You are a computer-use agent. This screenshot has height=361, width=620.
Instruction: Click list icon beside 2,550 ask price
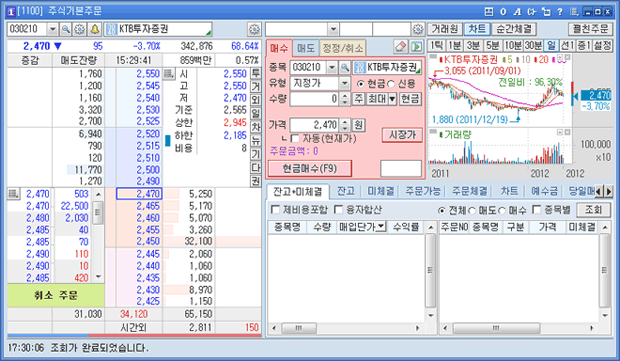coord(169,74)
